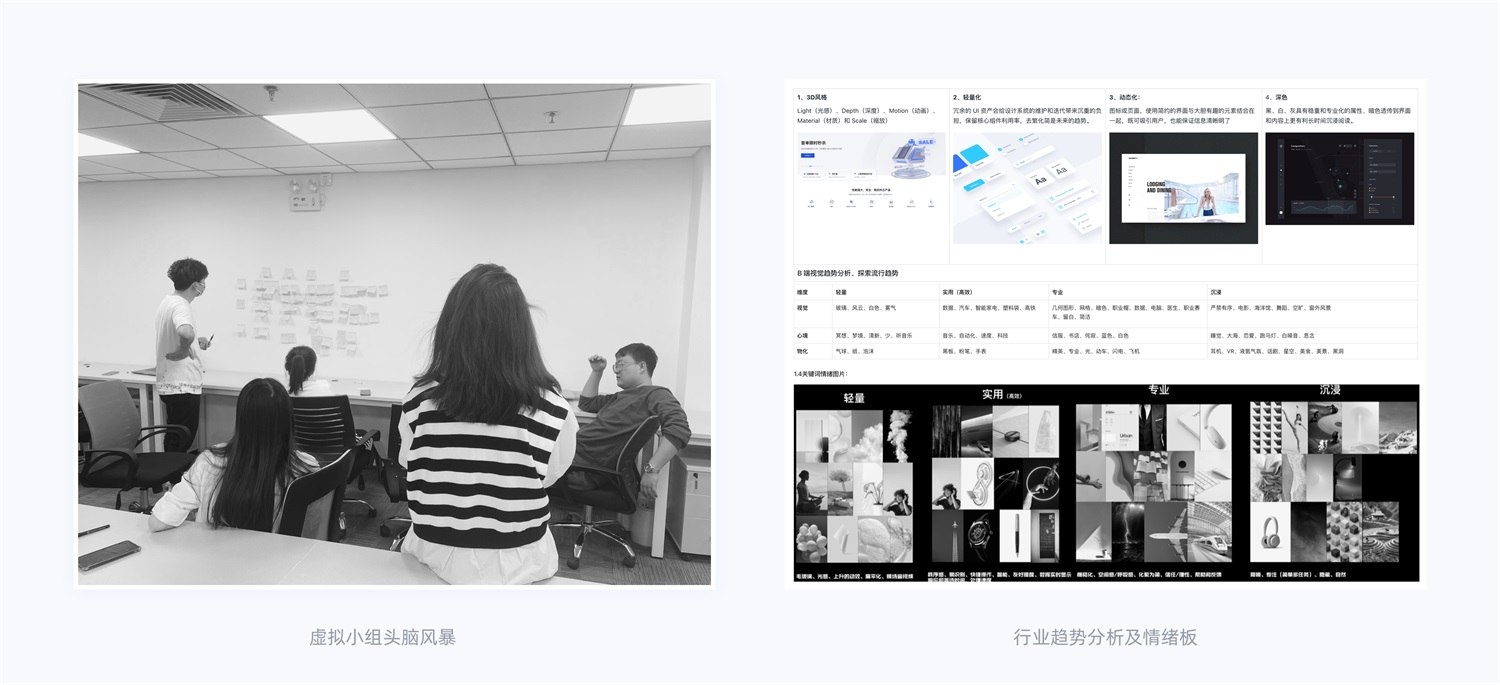Select the heading 4、深色

pos(1276,97)
